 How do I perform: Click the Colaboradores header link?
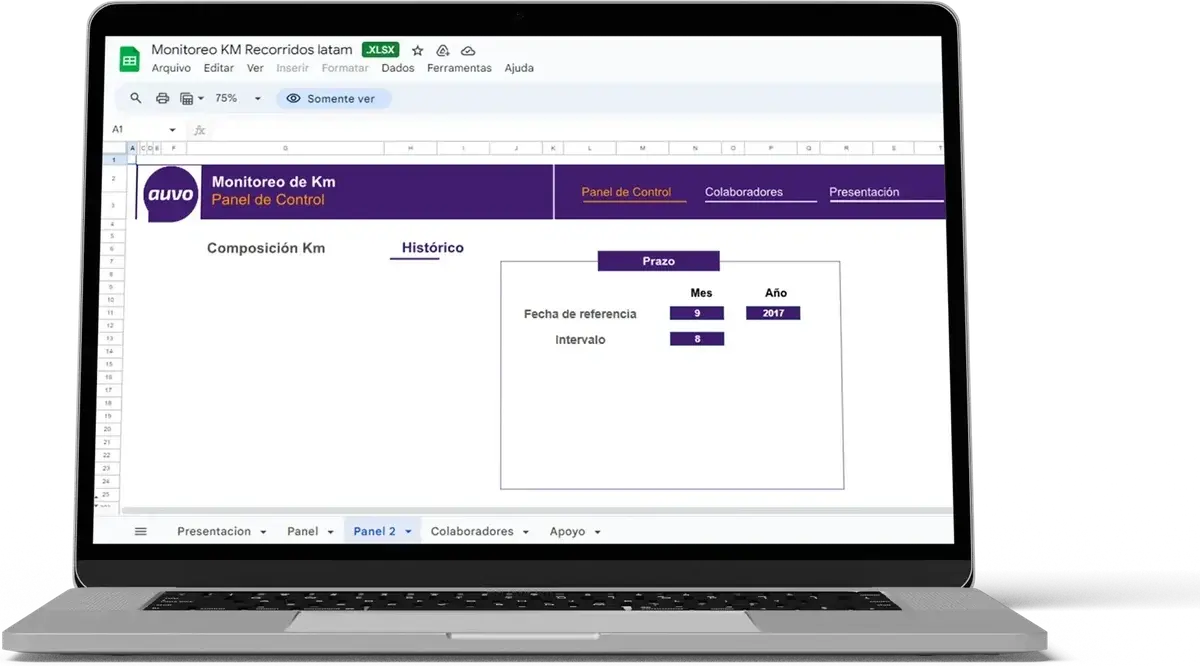point(744,192)
